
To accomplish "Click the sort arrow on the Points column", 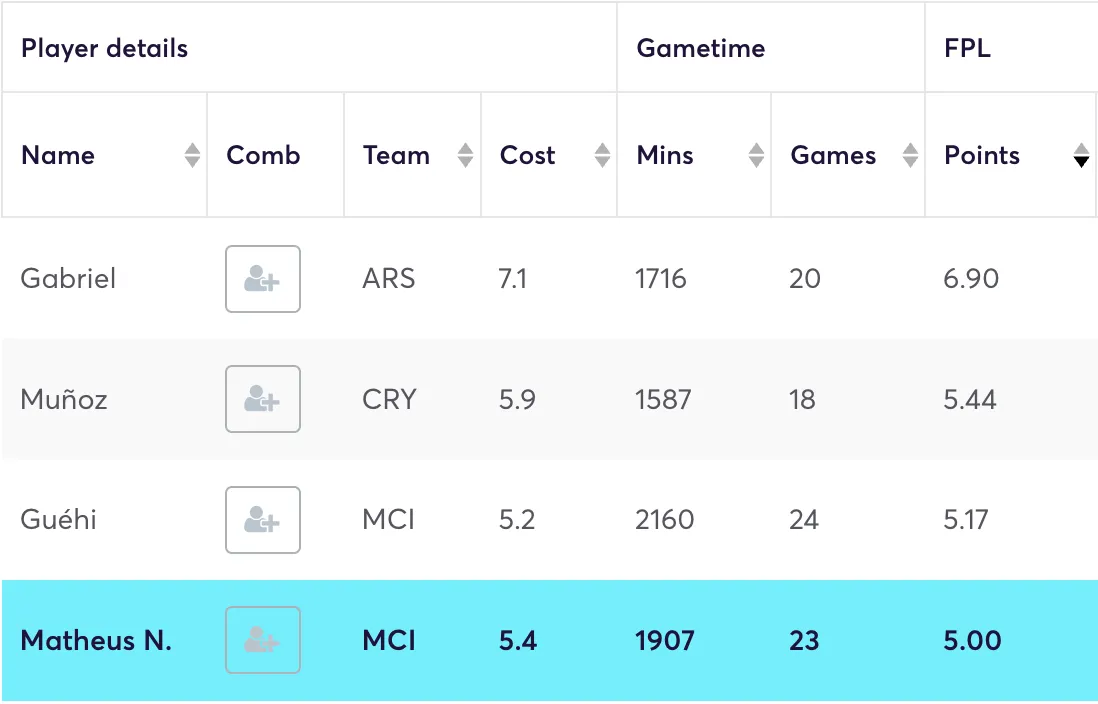I will pyautogui.click(x=1081, y=155).
